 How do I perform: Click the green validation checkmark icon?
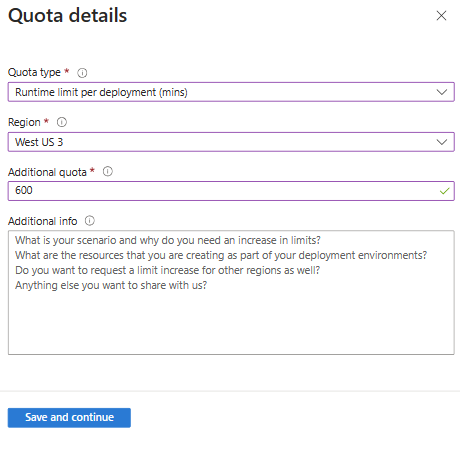pos(444,191)
